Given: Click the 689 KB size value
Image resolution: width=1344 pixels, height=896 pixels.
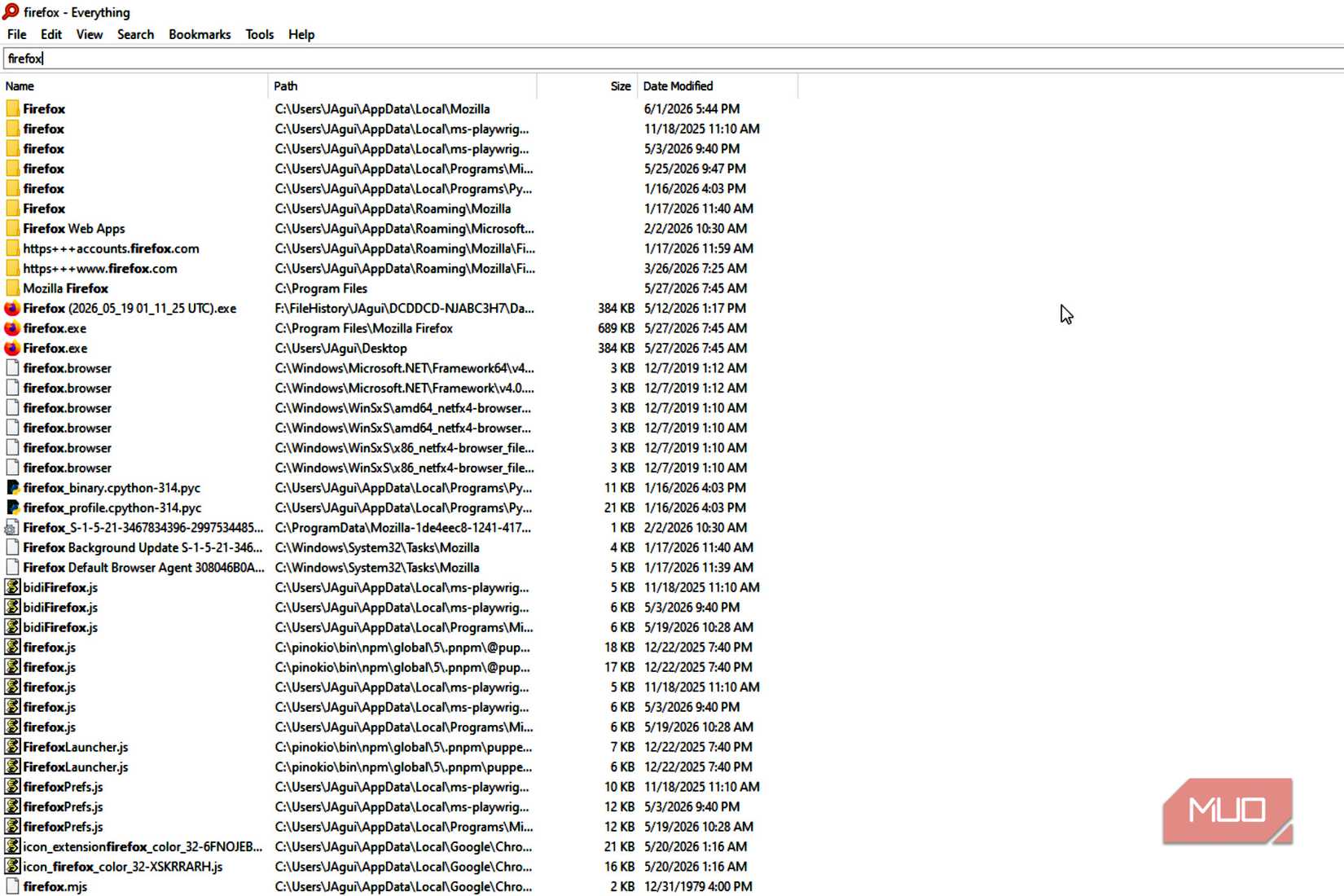Looking at the screenshot, I should [616, 328].
